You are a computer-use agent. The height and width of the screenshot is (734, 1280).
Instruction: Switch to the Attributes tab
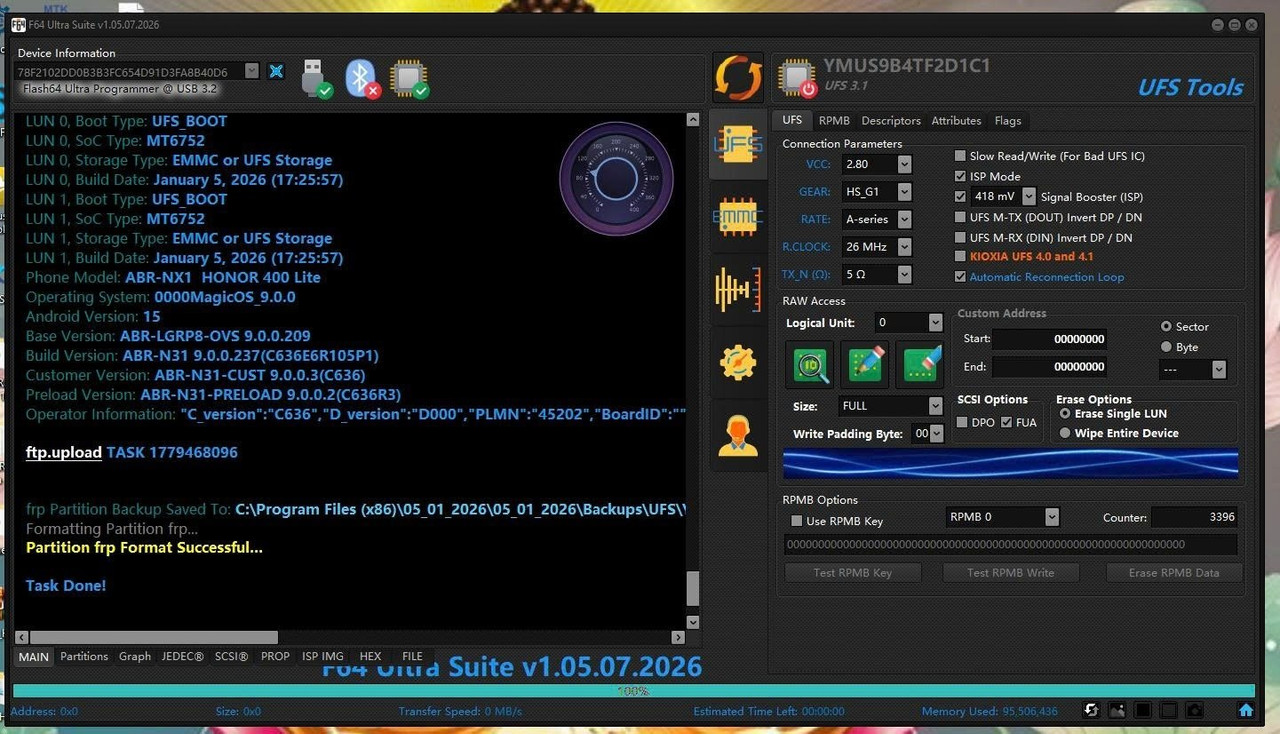click(956, 120)
